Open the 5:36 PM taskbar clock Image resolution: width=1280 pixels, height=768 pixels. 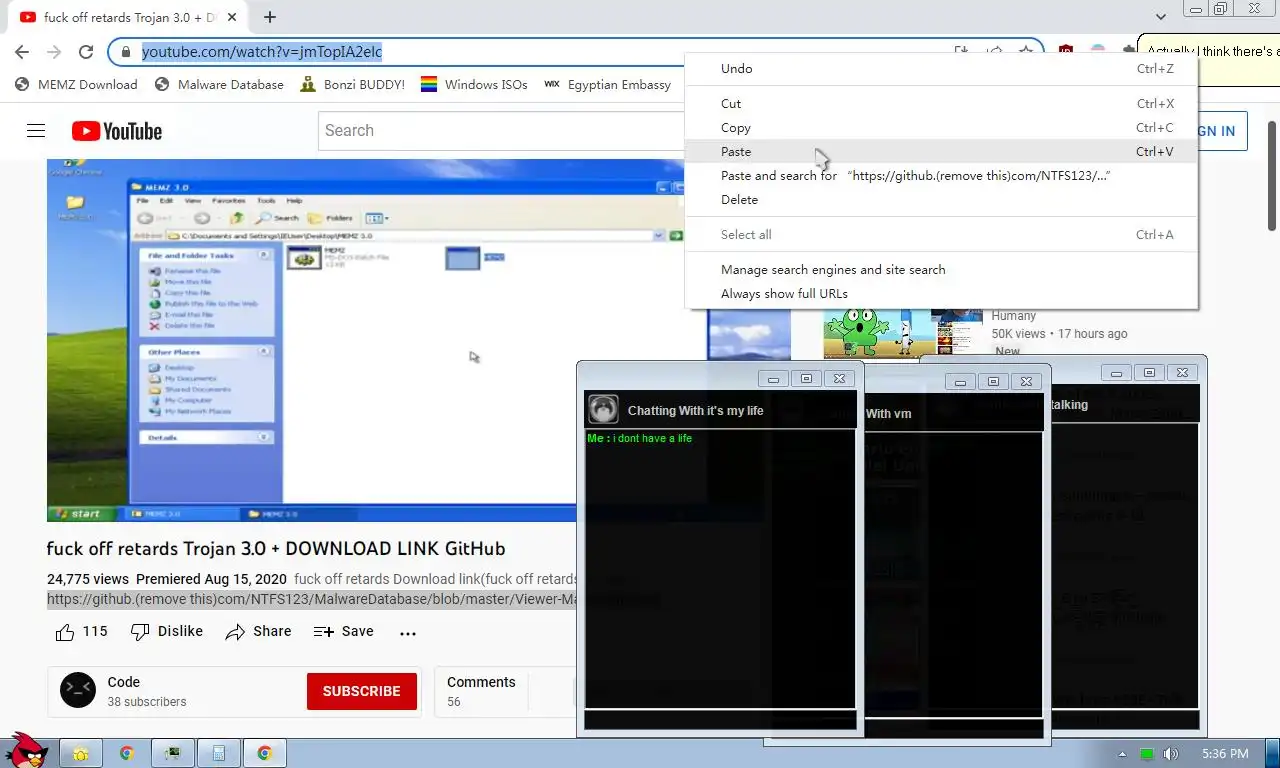[1225, 754]
